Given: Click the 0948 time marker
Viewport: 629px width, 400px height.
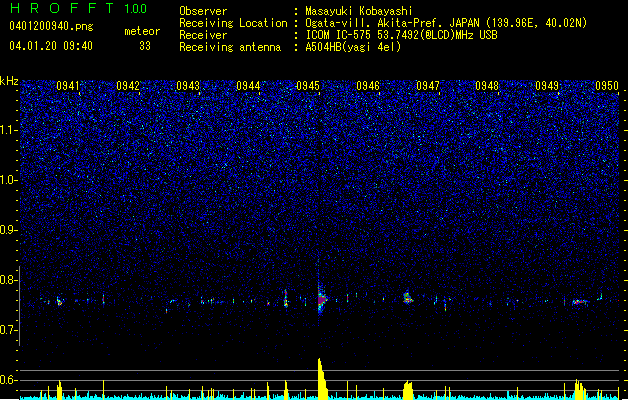Looking at the screenshot, I should tap(487, 86).
